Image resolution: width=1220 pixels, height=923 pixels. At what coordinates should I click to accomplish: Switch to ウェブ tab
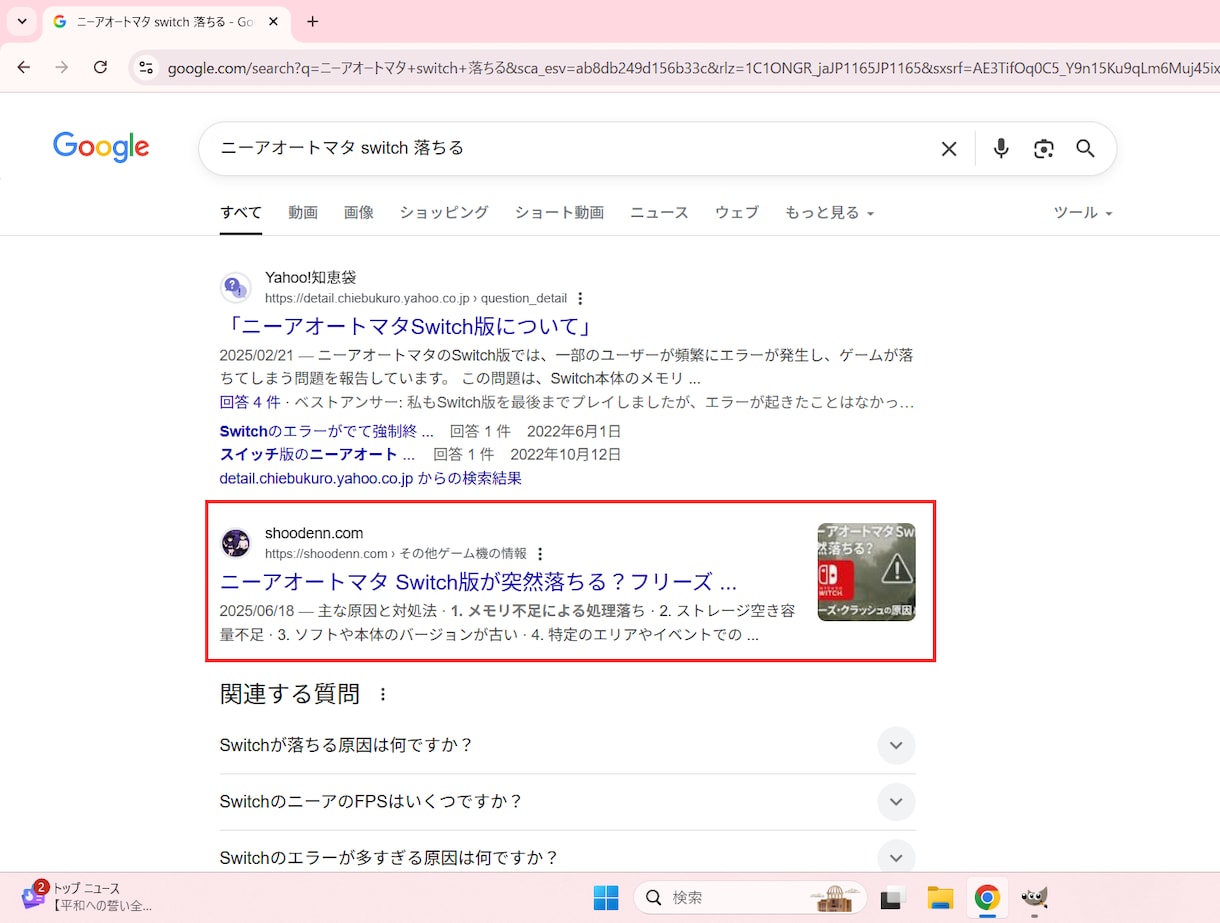pos(737,212)
